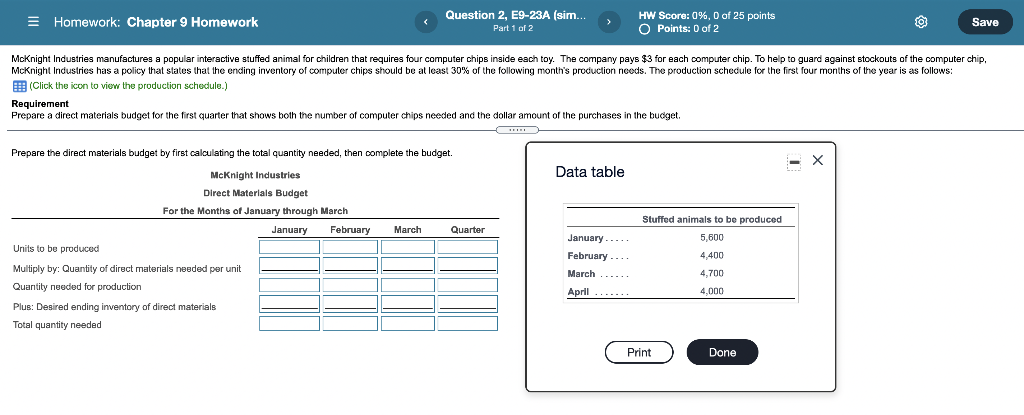Open the 'Click the icon to view the production schedule' link
The width and height of the screenshot is (1024, 415).
click(x=128, y=86)
